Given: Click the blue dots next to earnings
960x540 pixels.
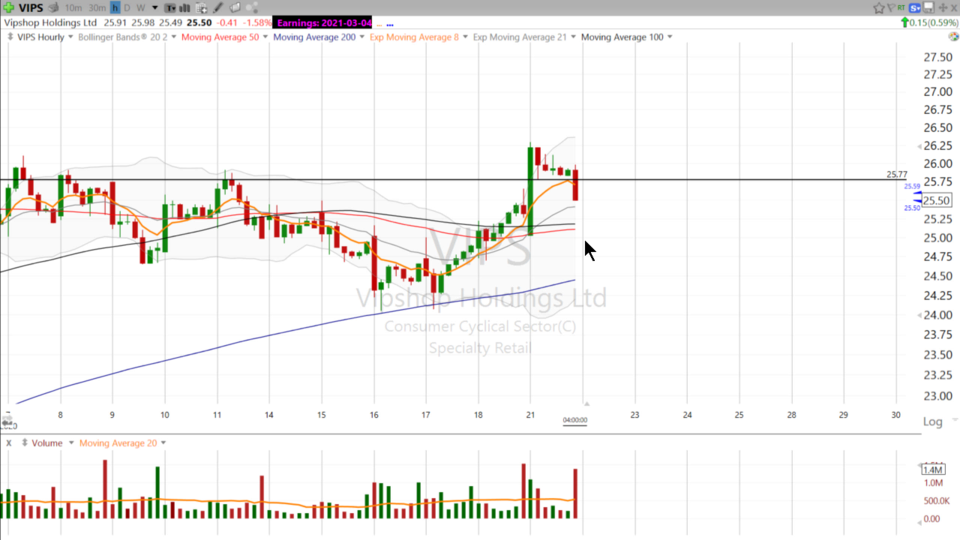Looking at the screenshot, I should (390, 25).
